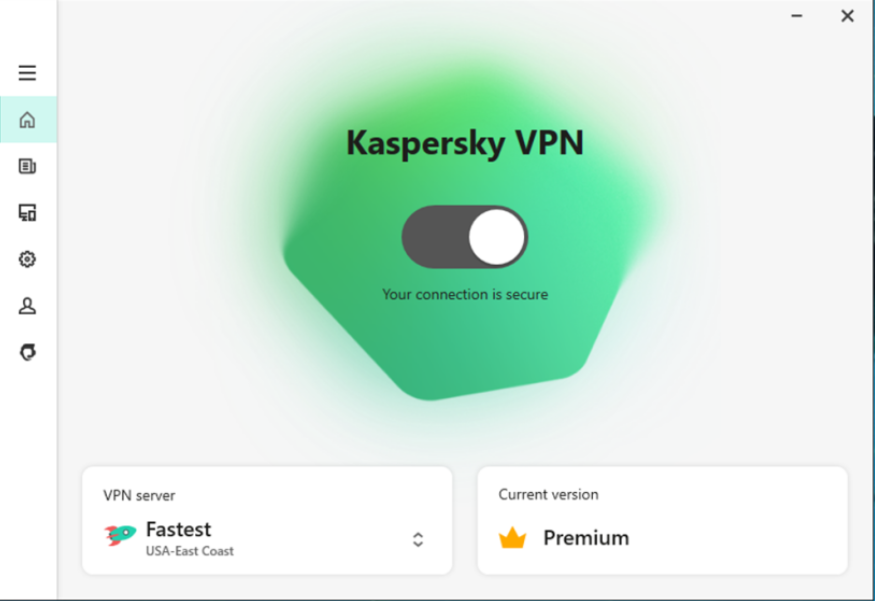Click the Kaspersky logo at sidebar bottom
The height and width of the screenshot is (601, 875).
pos(27,351)
